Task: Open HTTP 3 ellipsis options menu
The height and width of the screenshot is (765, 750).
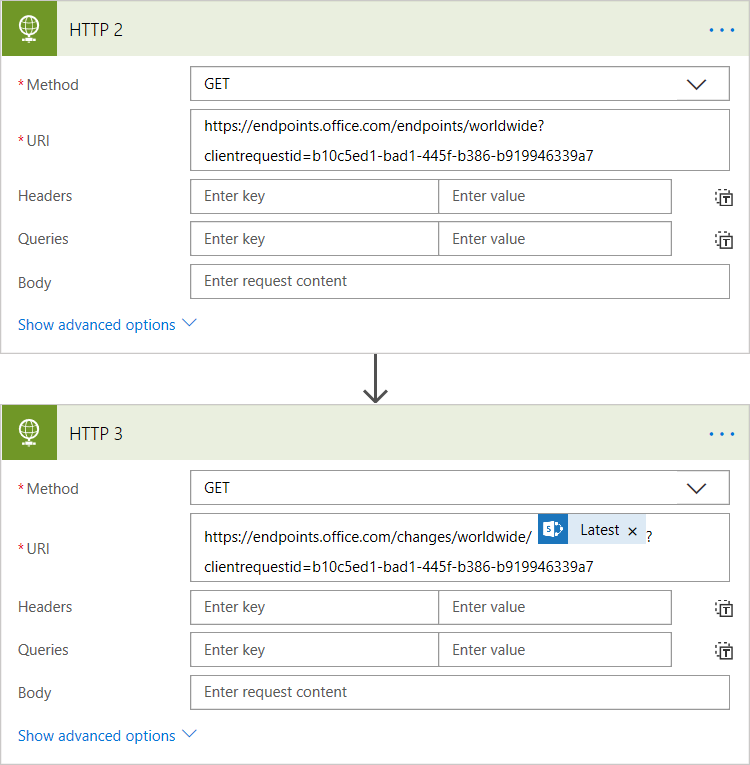Action: pos(721,434)
